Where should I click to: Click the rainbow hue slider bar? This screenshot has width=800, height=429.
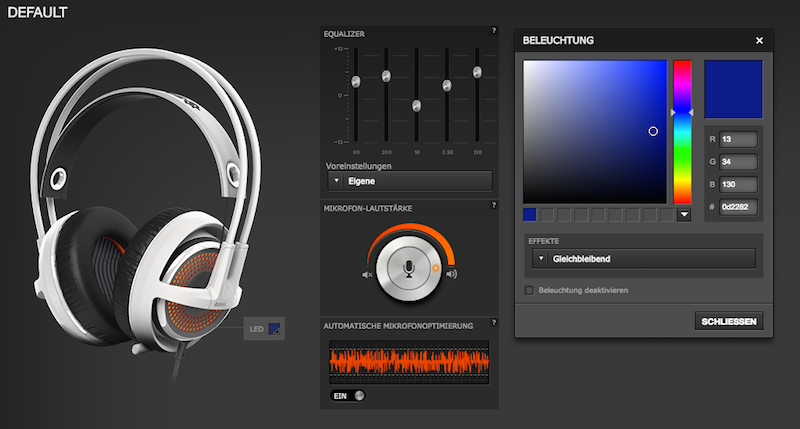coord(682,130)
